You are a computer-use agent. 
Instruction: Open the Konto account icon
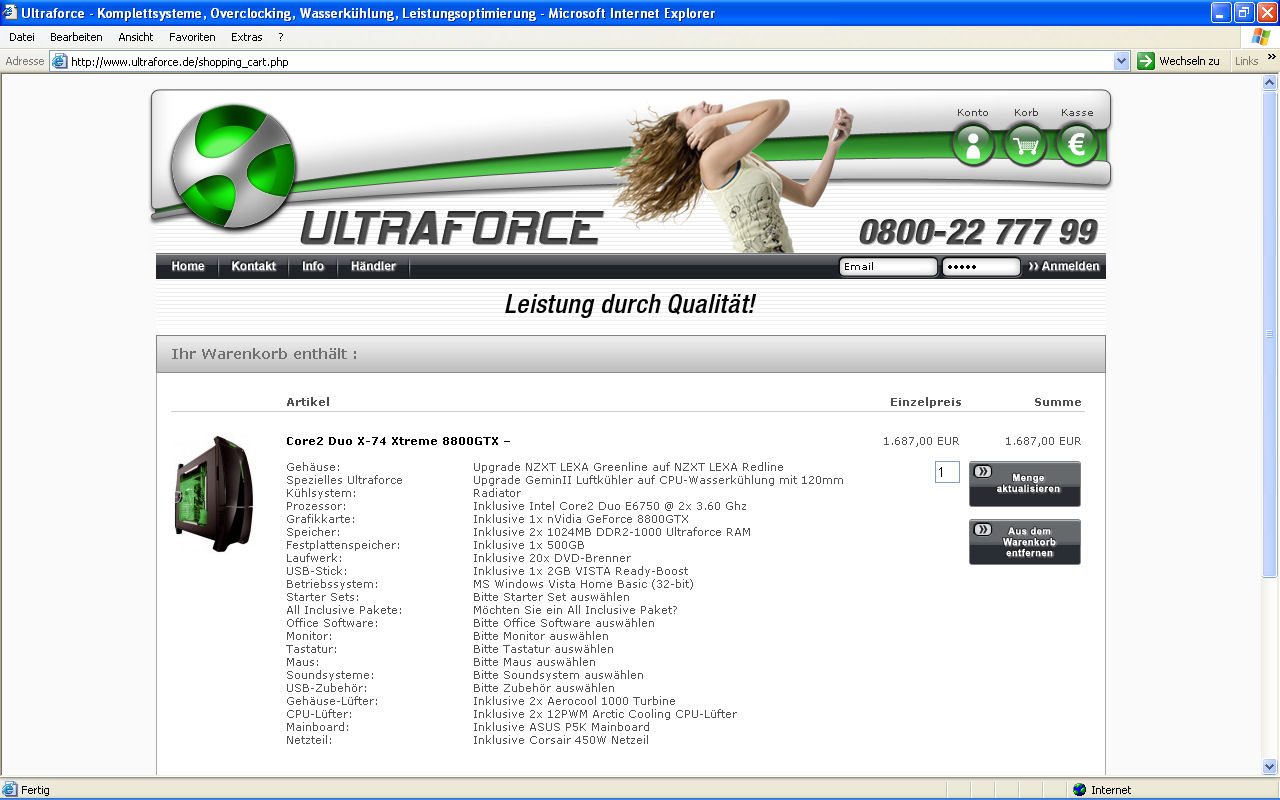pyautogui.click(x=973, y=145)
